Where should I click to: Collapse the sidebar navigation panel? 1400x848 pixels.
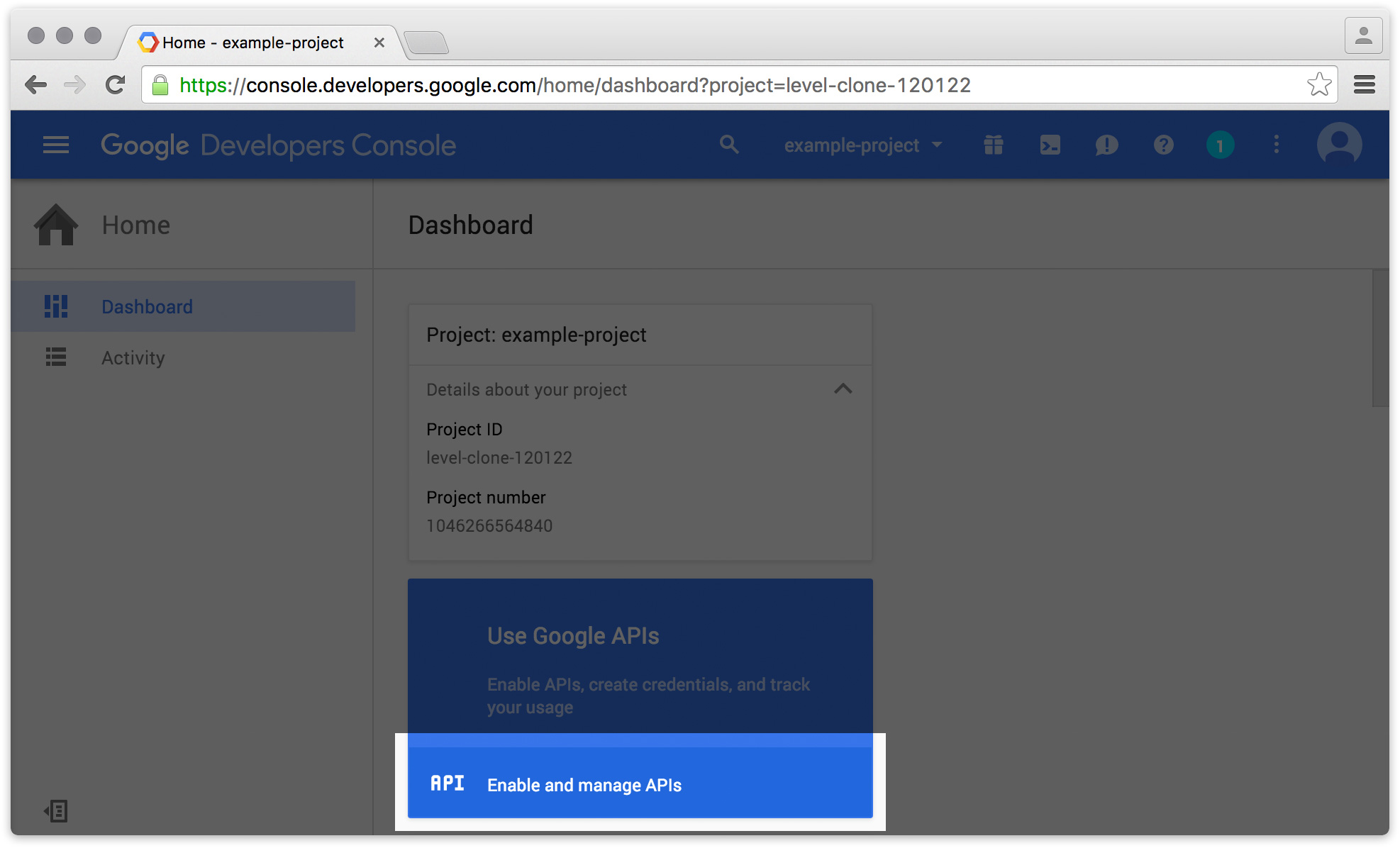[56, 810]
